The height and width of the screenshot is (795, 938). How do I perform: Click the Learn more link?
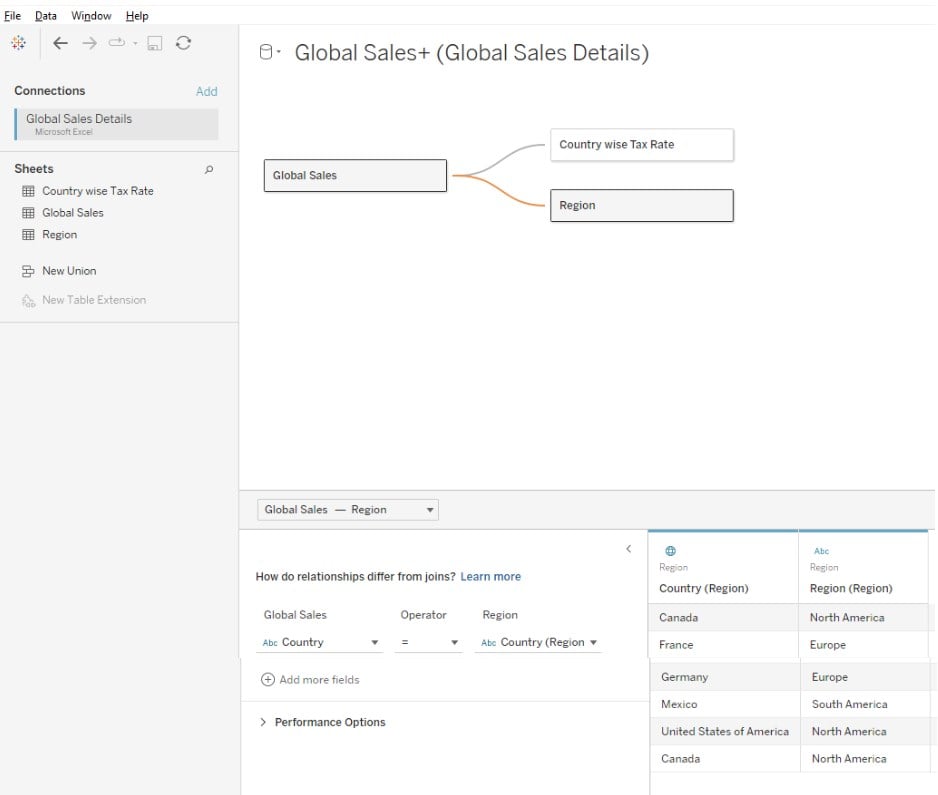491,577
